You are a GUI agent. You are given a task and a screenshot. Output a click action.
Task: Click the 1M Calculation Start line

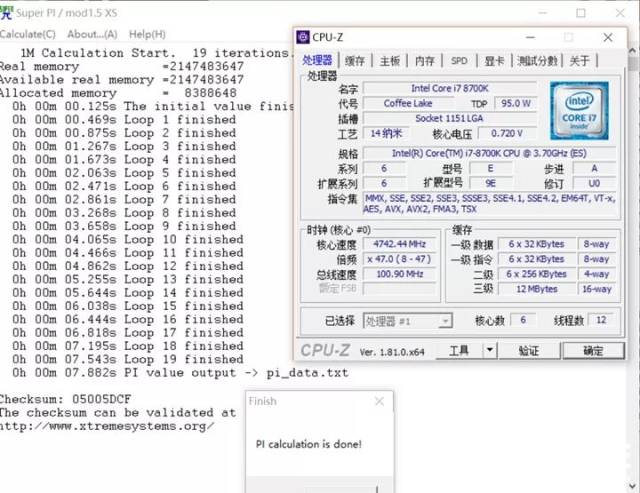pyautogui.click(x=157, y=53)
